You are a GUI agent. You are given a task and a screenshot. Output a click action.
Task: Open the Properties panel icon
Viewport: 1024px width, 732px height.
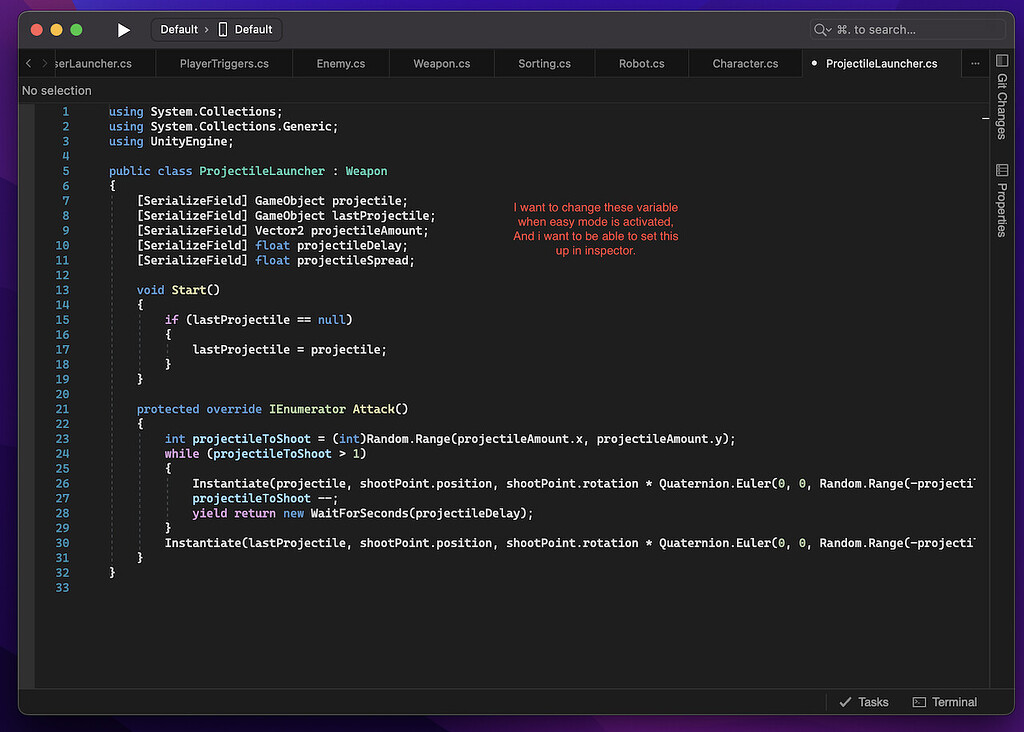coord(1002,170)
